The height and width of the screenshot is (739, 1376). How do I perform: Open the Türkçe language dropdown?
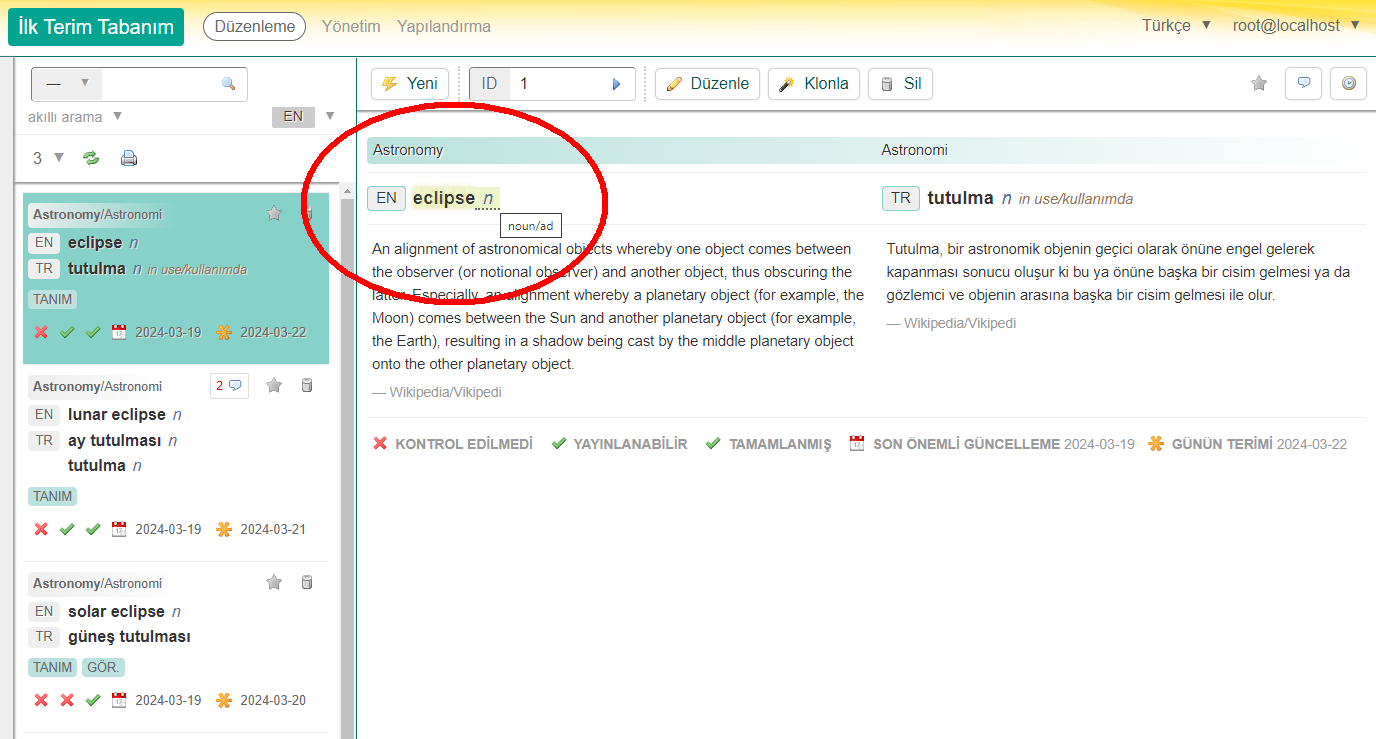tap(1176, 26)
